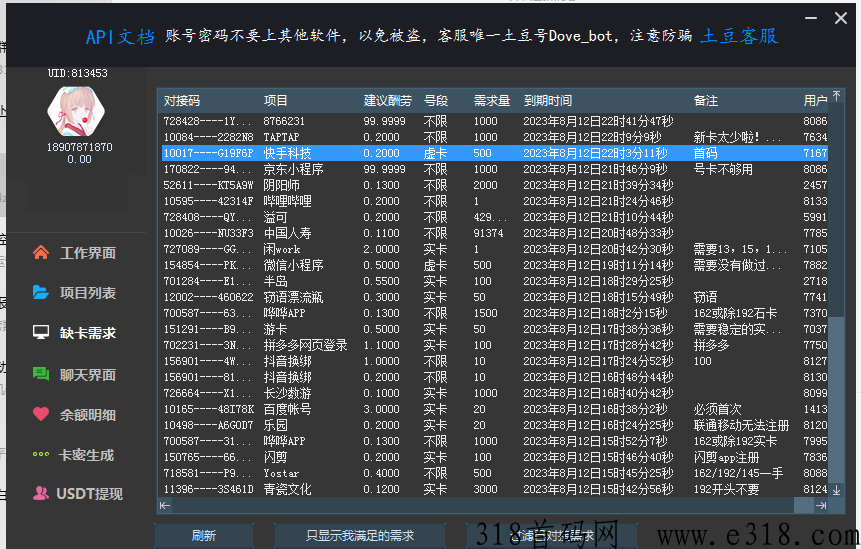Click 只显示我满足的需求 button
The height and width of the screenshot is (549, 861).
tap(360, 536)
